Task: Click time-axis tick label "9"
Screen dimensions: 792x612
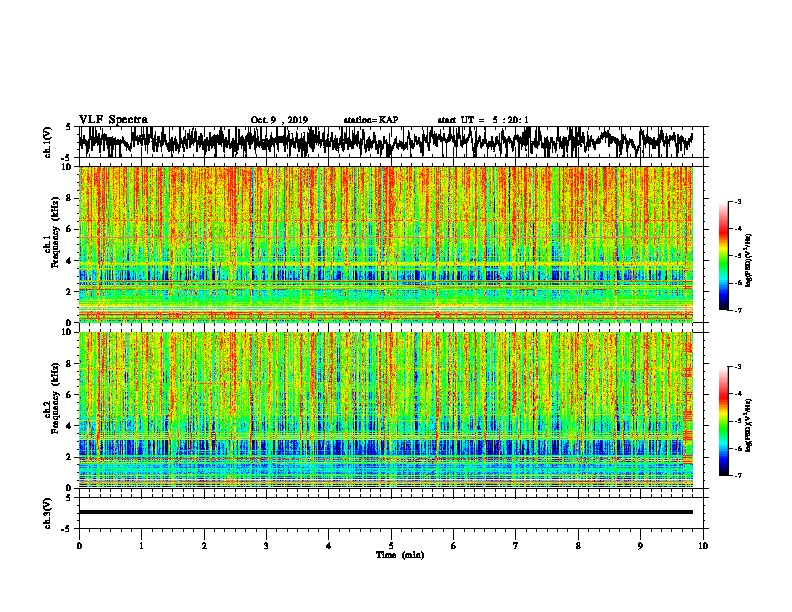Action: (640, 546)
